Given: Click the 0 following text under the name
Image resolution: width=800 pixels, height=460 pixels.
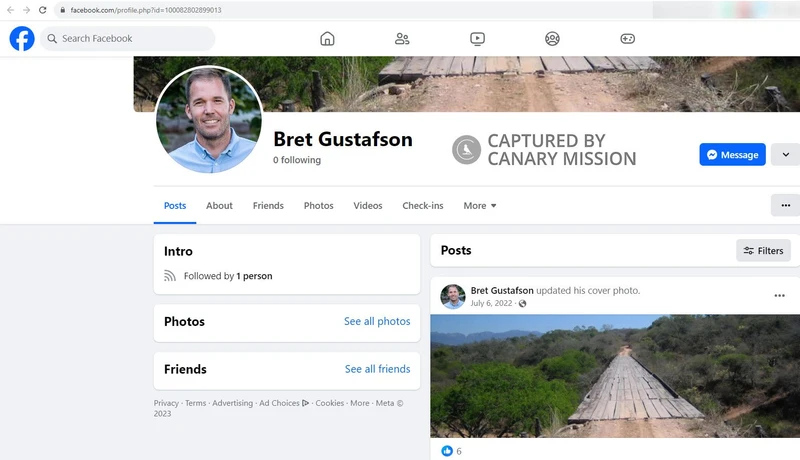Looking at the screenshot, I should [297, 160].
